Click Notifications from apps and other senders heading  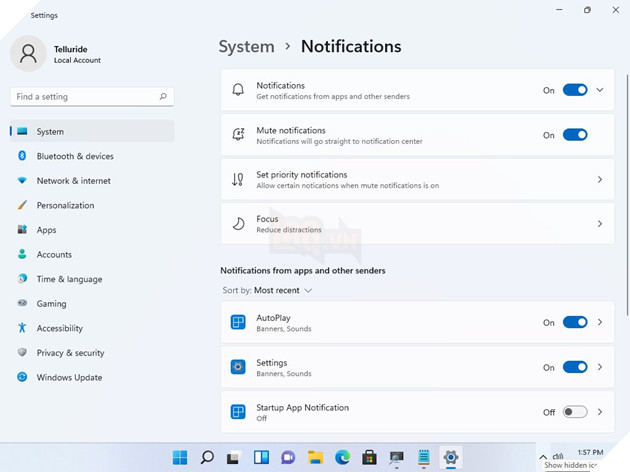tap(303, 271)
